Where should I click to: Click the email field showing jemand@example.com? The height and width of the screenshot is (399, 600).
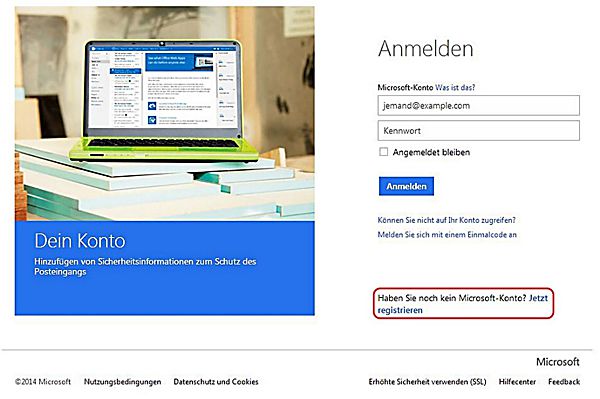click(x=478, y=106)
